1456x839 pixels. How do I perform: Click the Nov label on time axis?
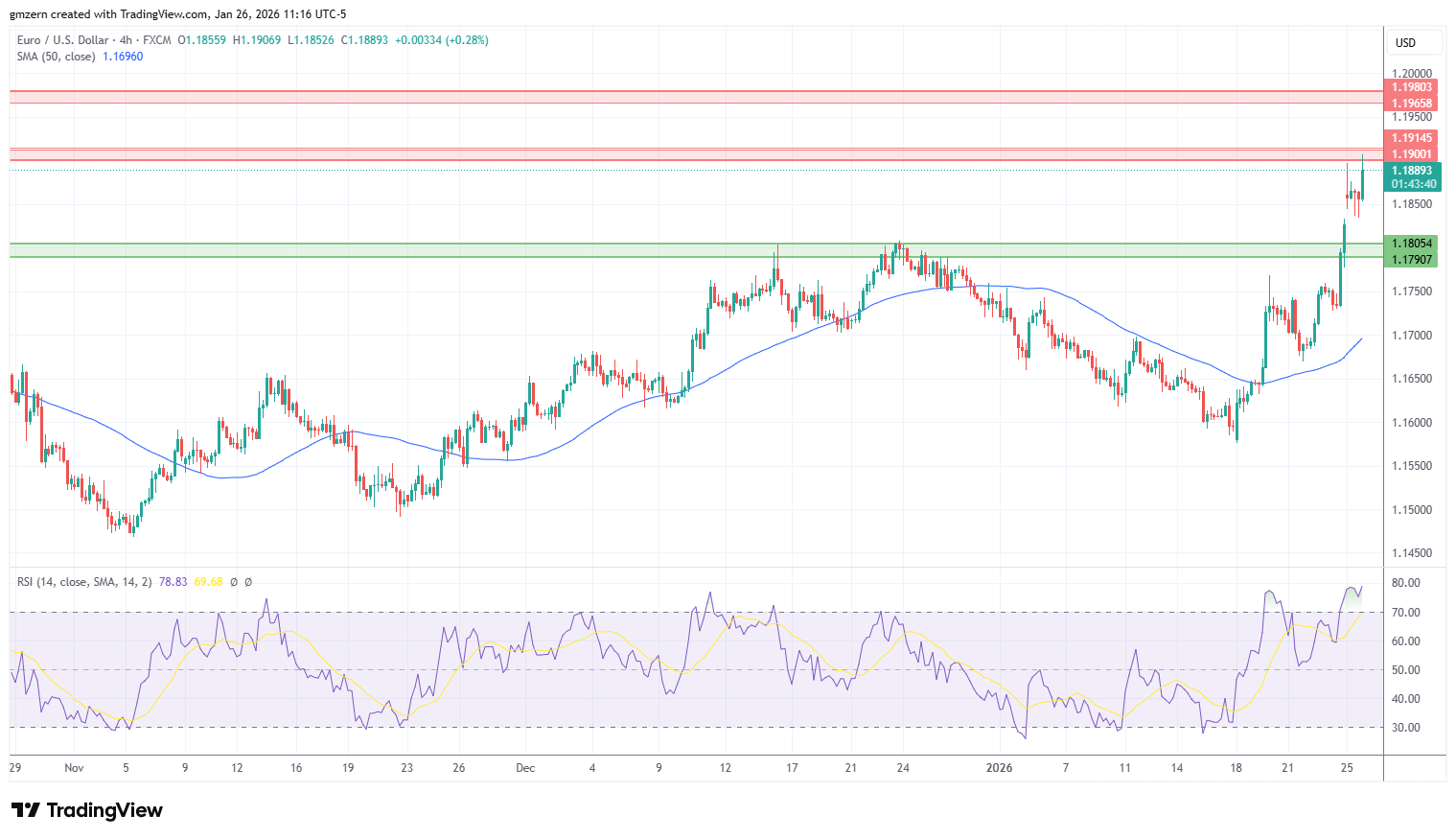click(x=75, y=768)
